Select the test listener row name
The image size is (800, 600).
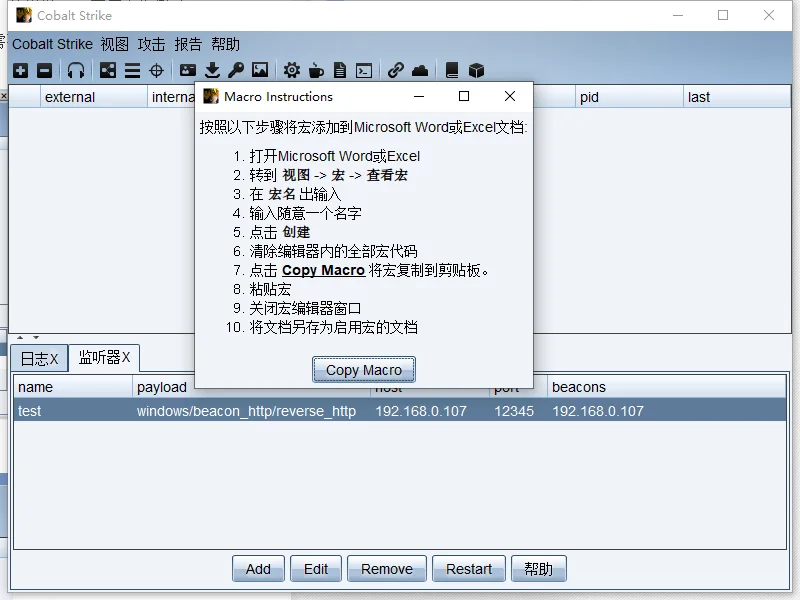(x=30, y=411)
